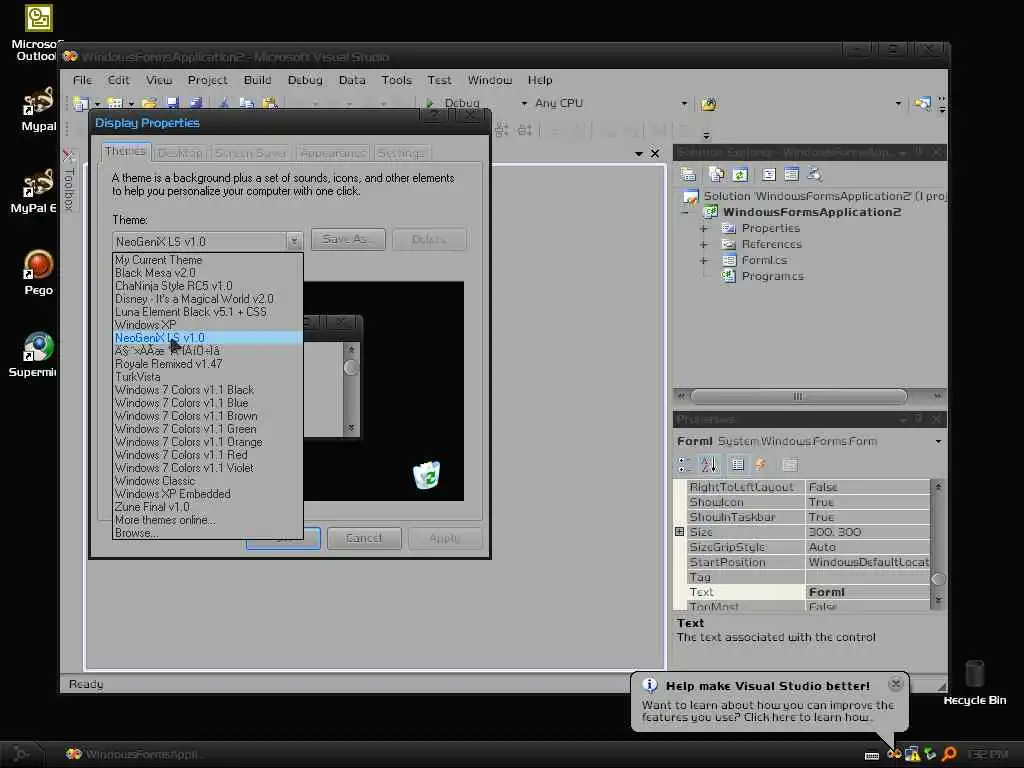
Task: Click the Categorized icon in Properties panel
Action: coord(685,464)
